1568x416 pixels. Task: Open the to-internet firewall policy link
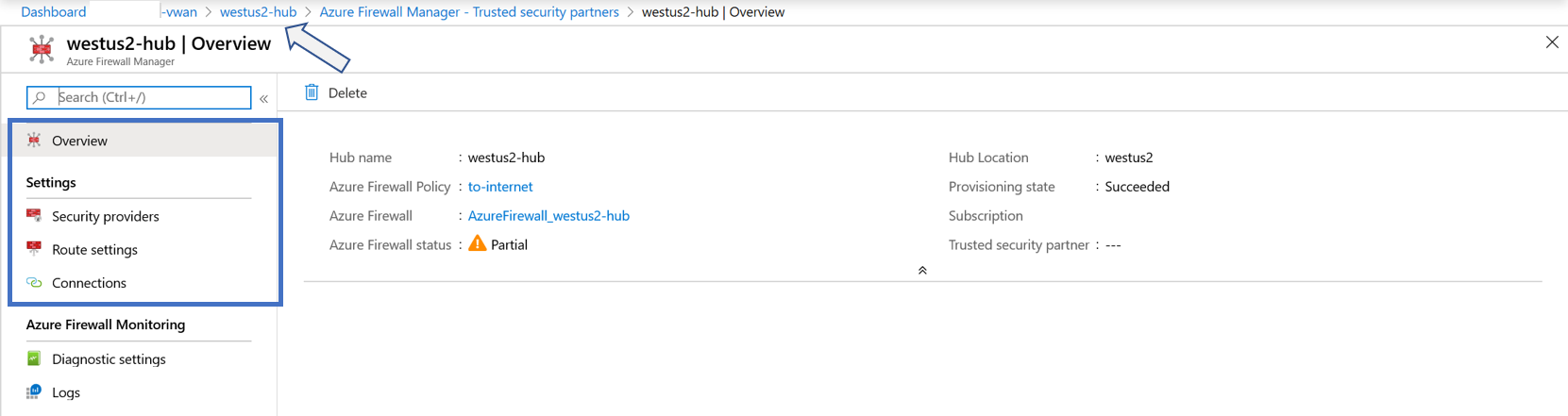pos(500,187)
